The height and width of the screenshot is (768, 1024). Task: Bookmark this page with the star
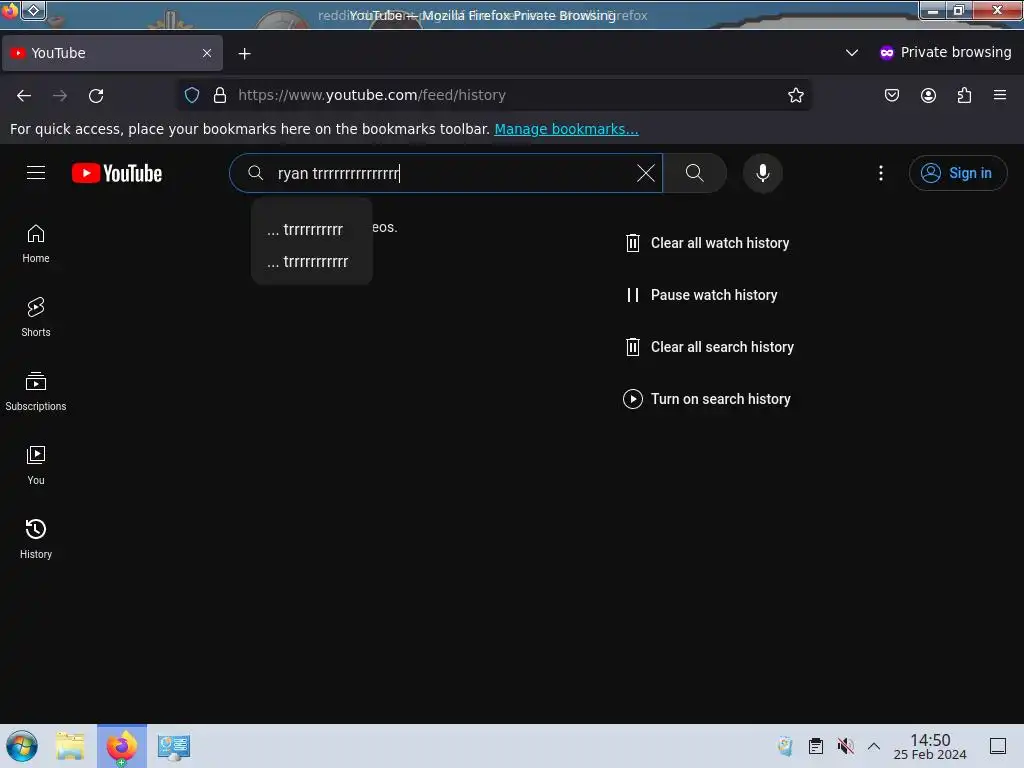(795, 95)
